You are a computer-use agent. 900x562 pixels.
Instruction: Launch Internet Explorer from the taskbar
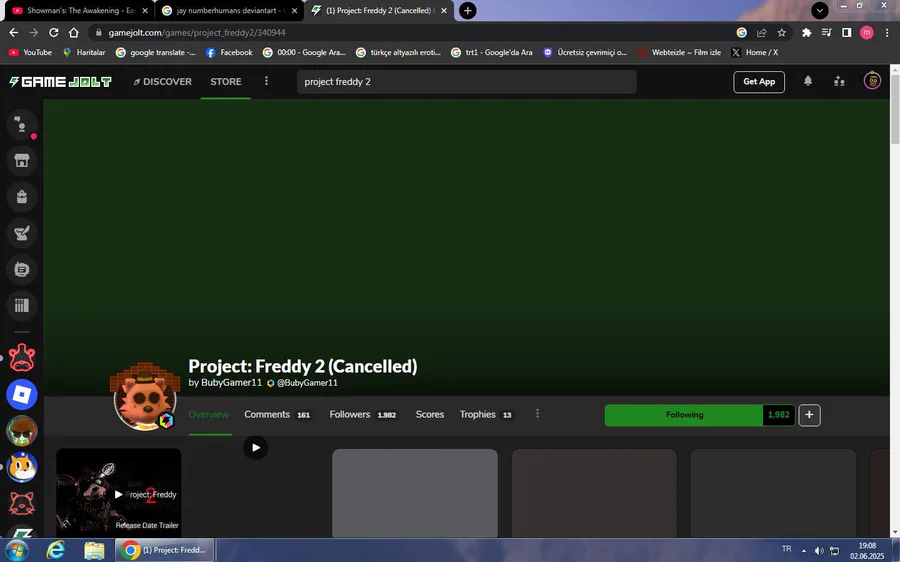tap(56, 550)
